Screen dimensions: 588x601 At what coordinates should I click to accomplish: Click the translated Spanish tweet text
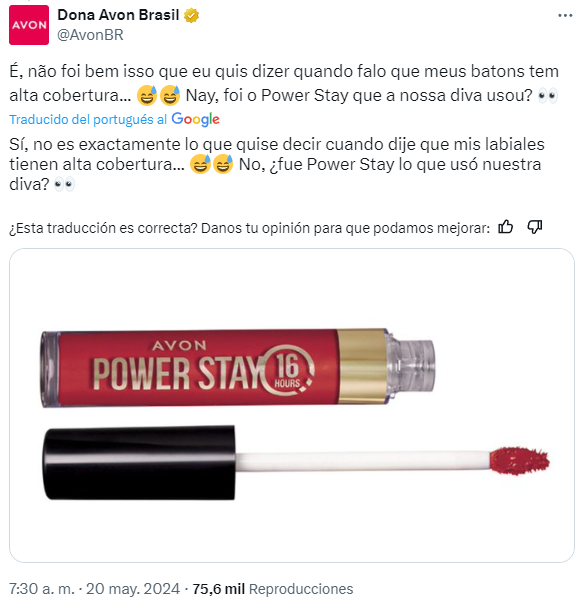tap(277, 164)
